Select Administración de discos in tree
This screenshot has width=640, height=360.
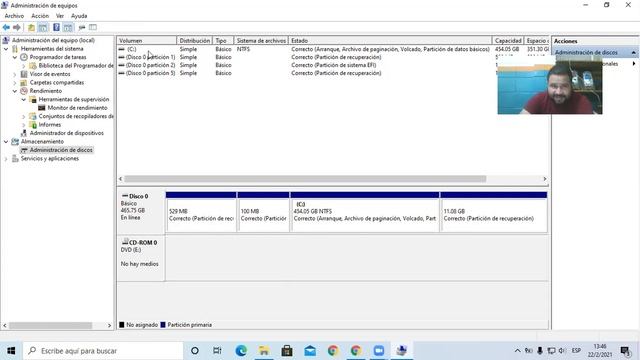[61, 150]
